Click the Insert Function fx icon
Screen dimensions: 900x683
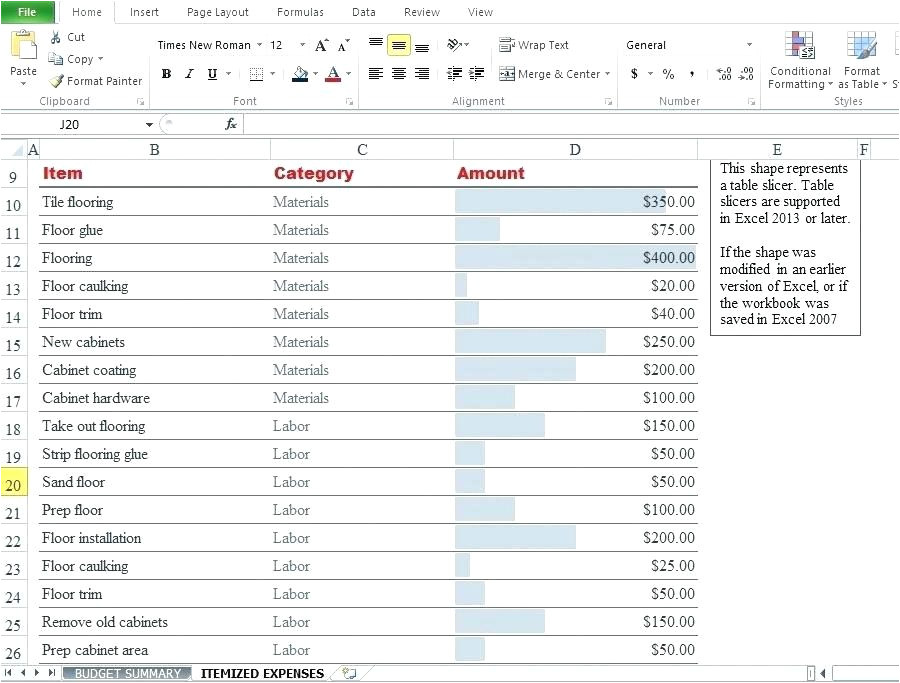[x=231, y=124]
